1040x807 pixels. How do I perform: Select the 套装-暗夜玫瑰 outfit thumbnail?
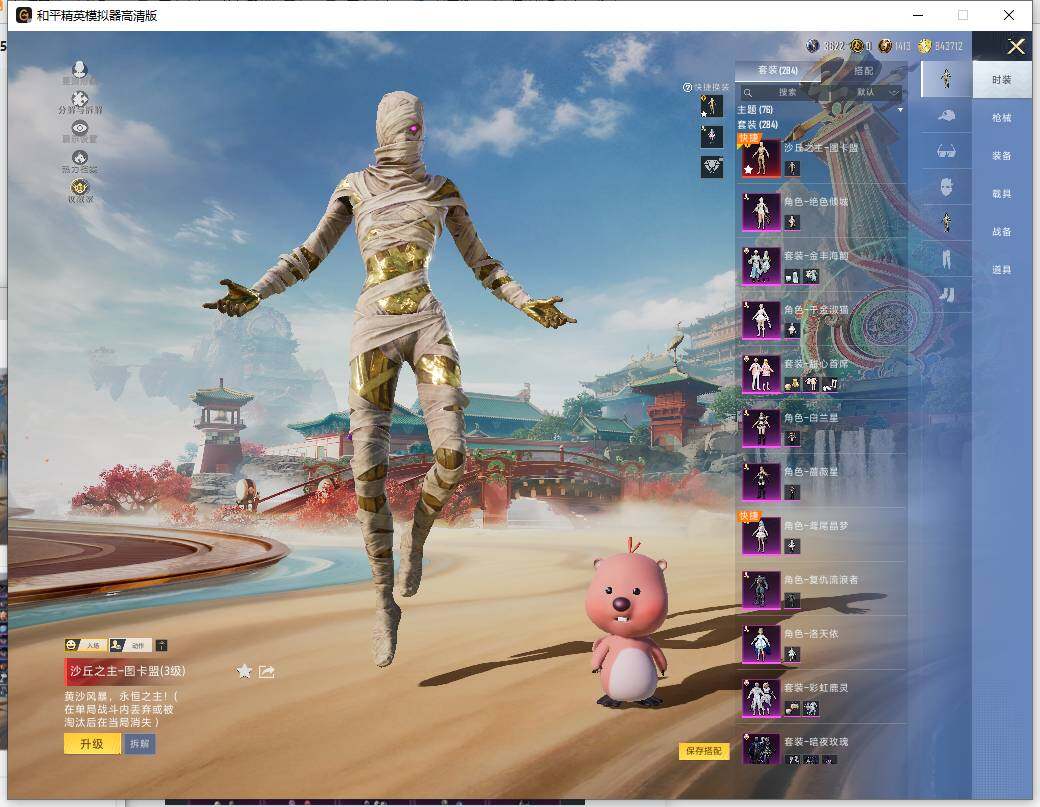tap(761, 749)
